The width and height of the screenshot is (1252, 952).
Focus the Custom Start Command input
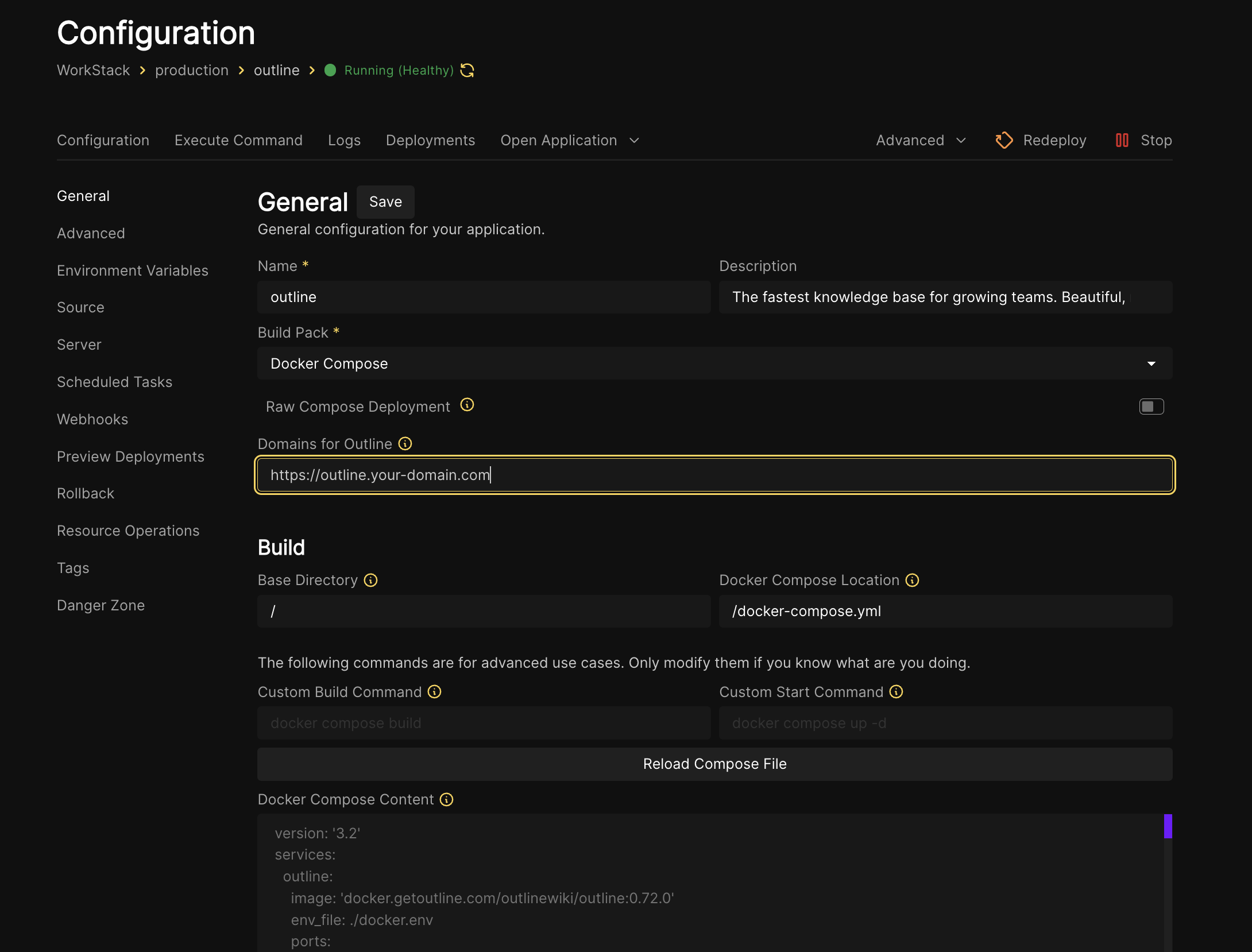[946, 723]
